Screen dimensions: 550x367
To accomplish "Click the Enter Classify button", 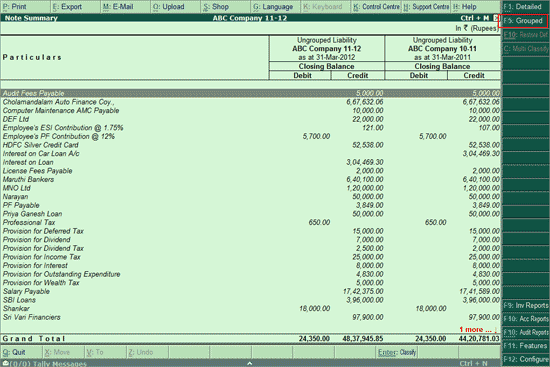I will 397,352.
